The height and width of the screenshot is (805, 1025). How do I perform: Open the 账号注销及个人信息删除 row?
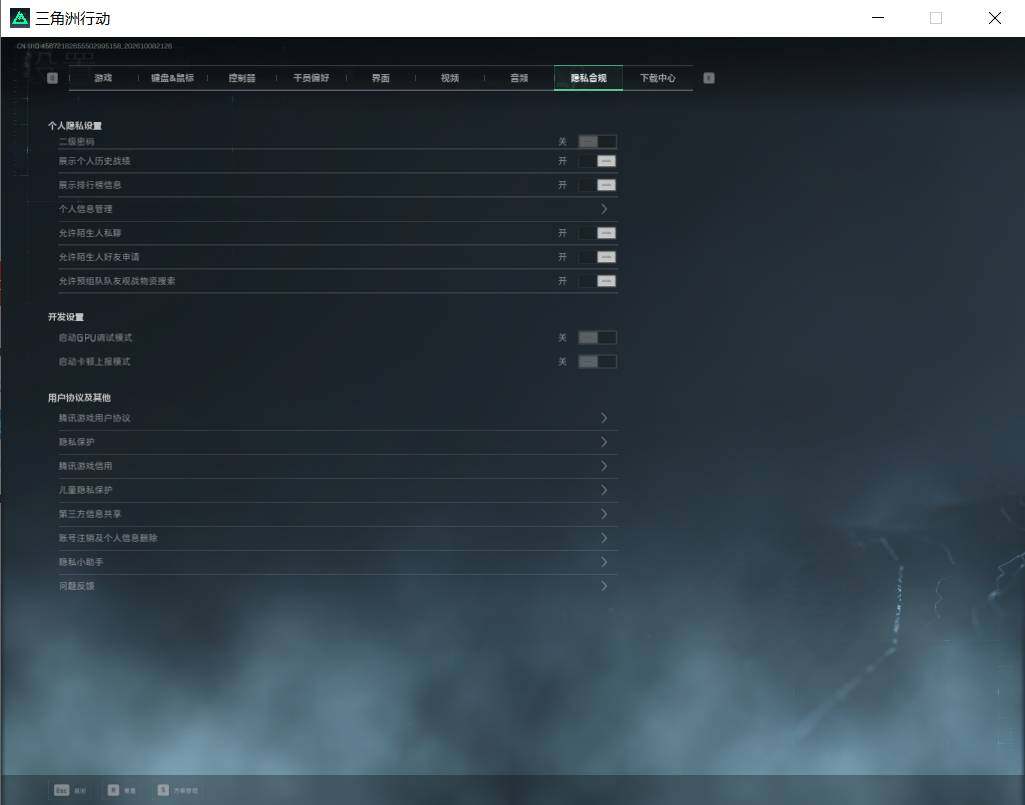click(337, 538)
